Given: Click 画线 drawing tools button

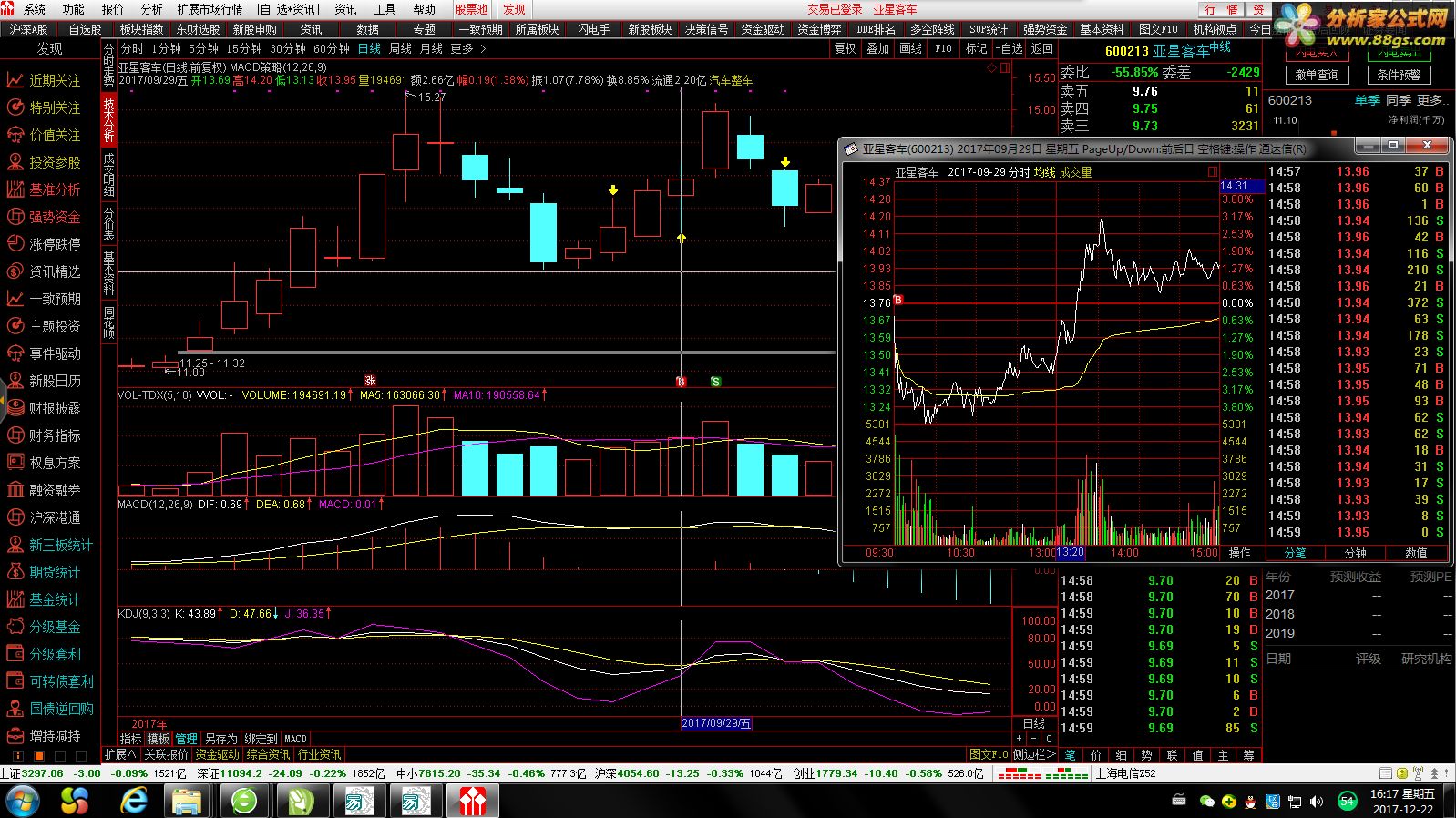Looking at the screenshot, I should point(911,48).
